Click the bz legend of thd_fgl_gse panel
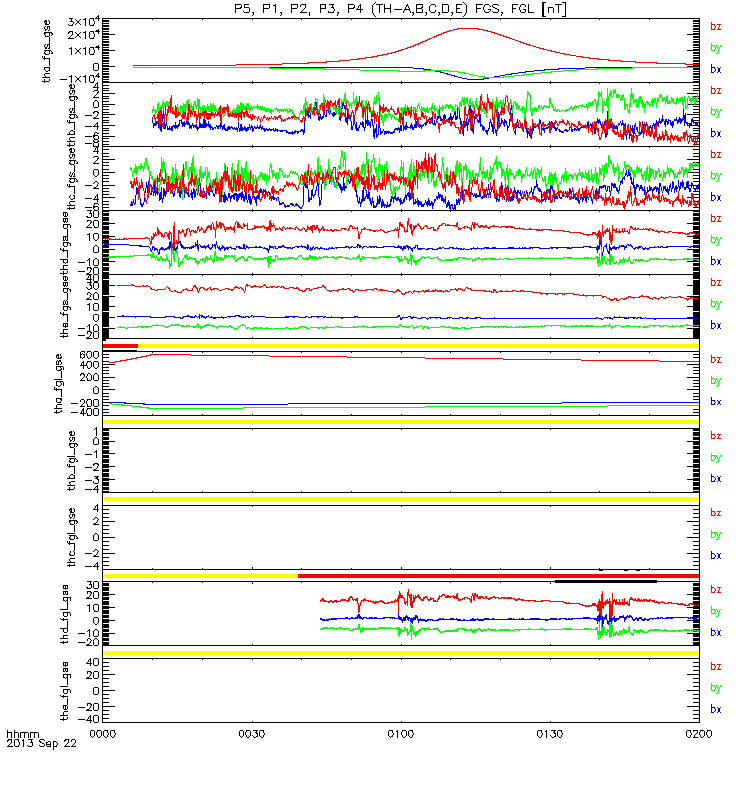 pos(716,589)
